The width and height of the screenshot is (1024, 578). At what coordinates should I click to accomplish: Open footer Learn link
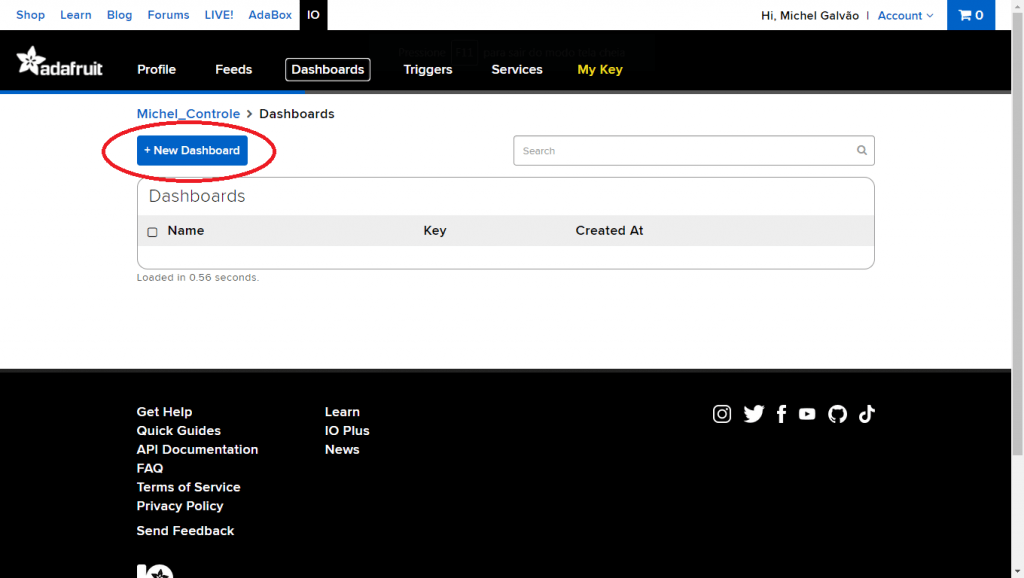342,411
